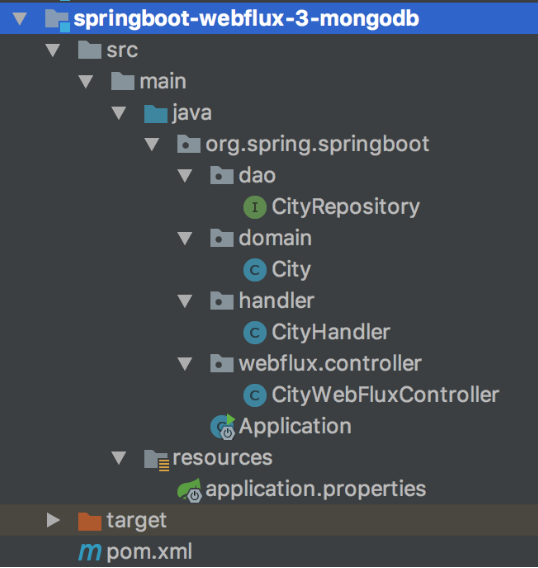The width and height of the screenshot is (538, 568).
Task: Click the springboot-webflux-3-mongodb module icon
Action: pyautogui.click(x=57, y=20)
